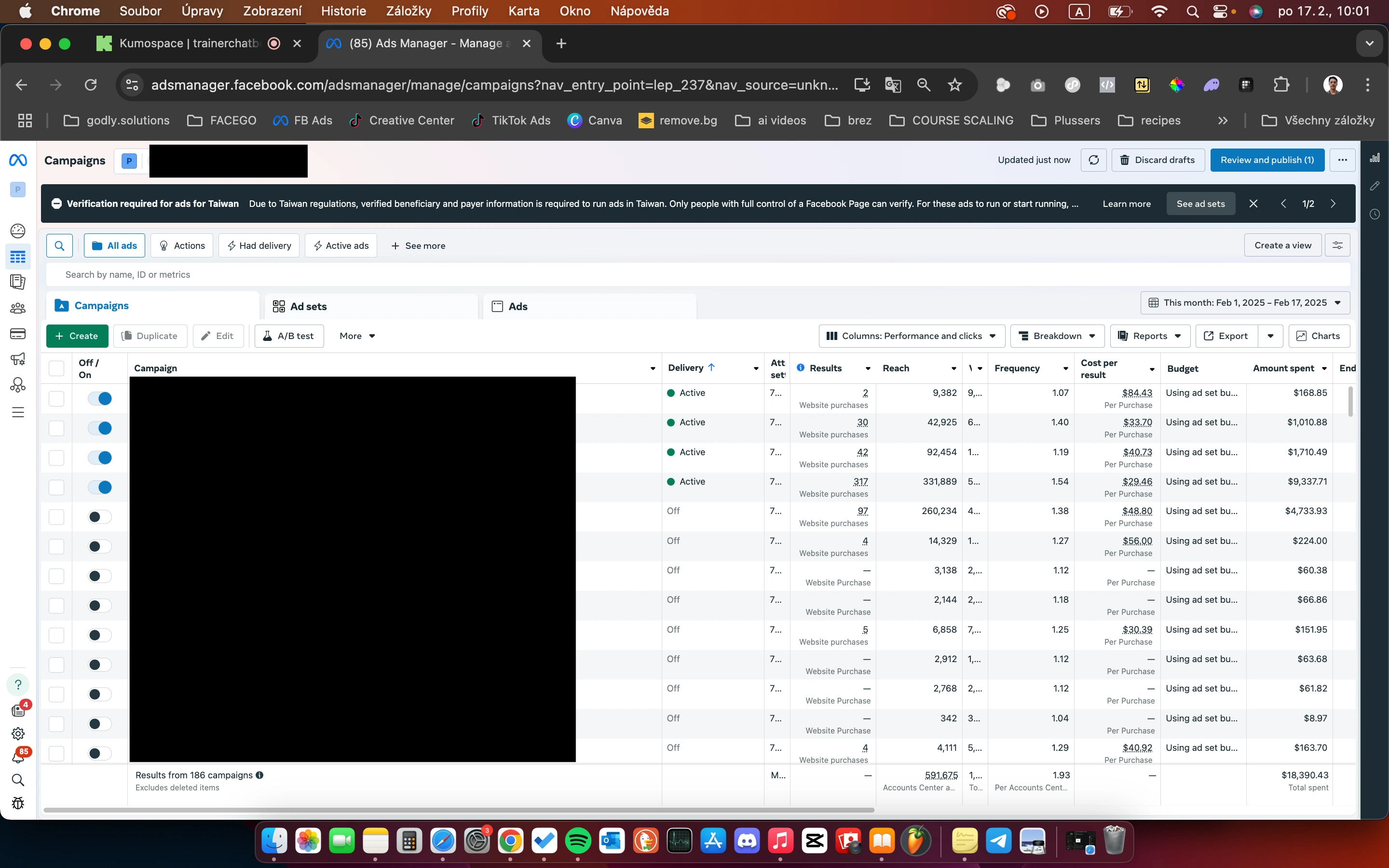Click the column customization settings icon
Viewport: 1389px width, 868px height.
click(x=1337, y=246)
